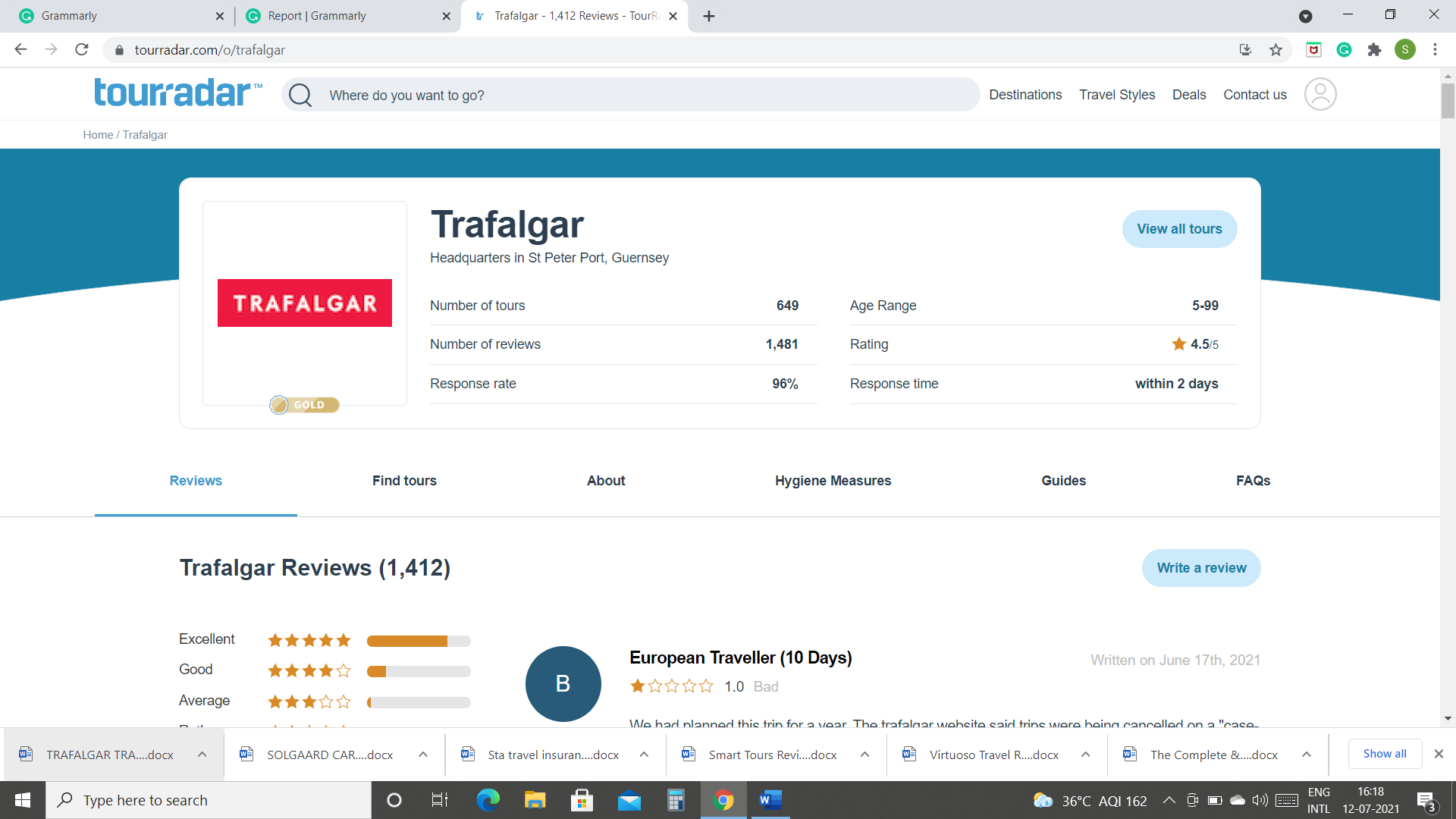Select the Guides tab

coord(1063,481)
